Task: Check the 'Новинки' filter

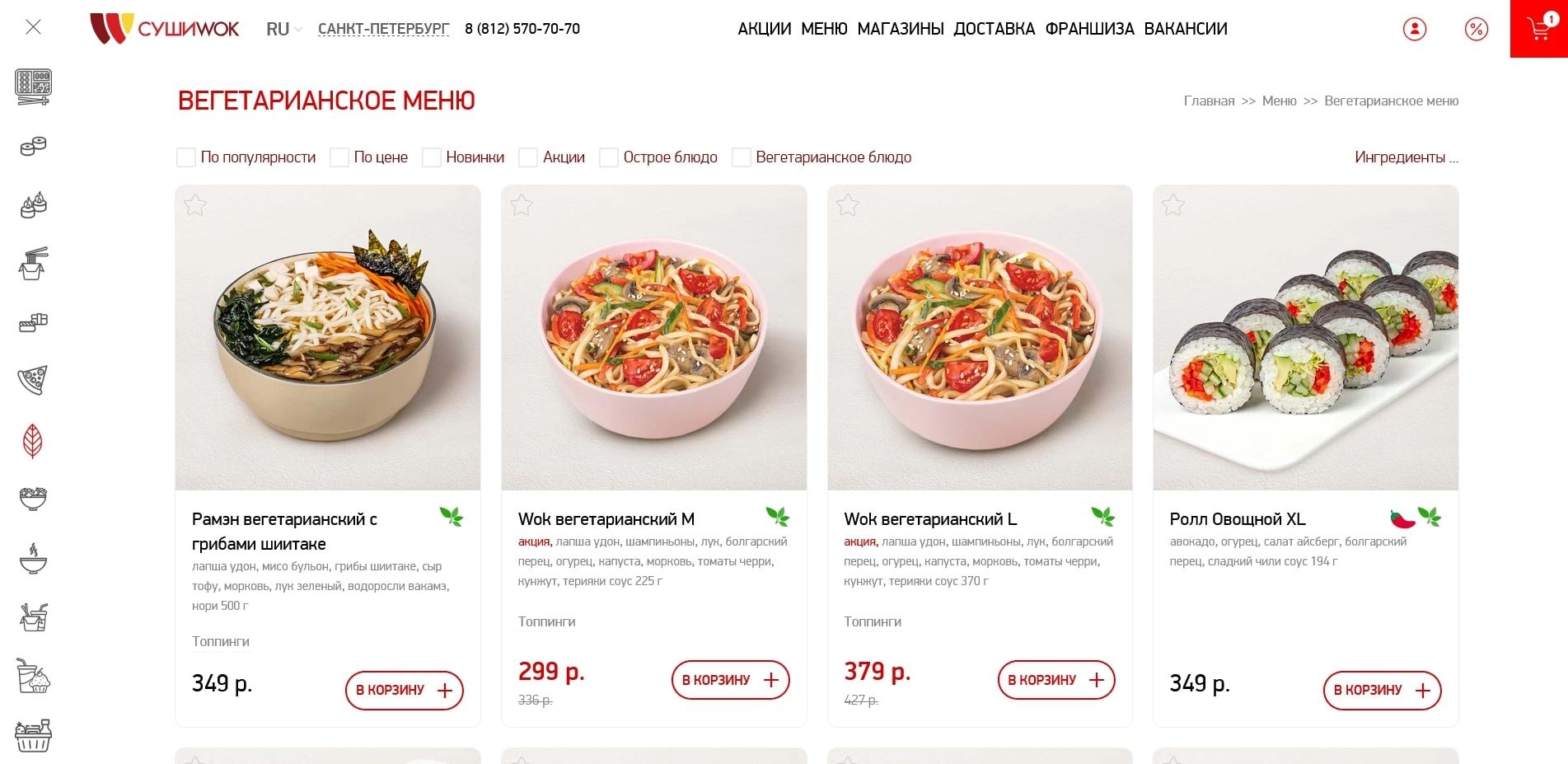Action: [x=432, y=157]
